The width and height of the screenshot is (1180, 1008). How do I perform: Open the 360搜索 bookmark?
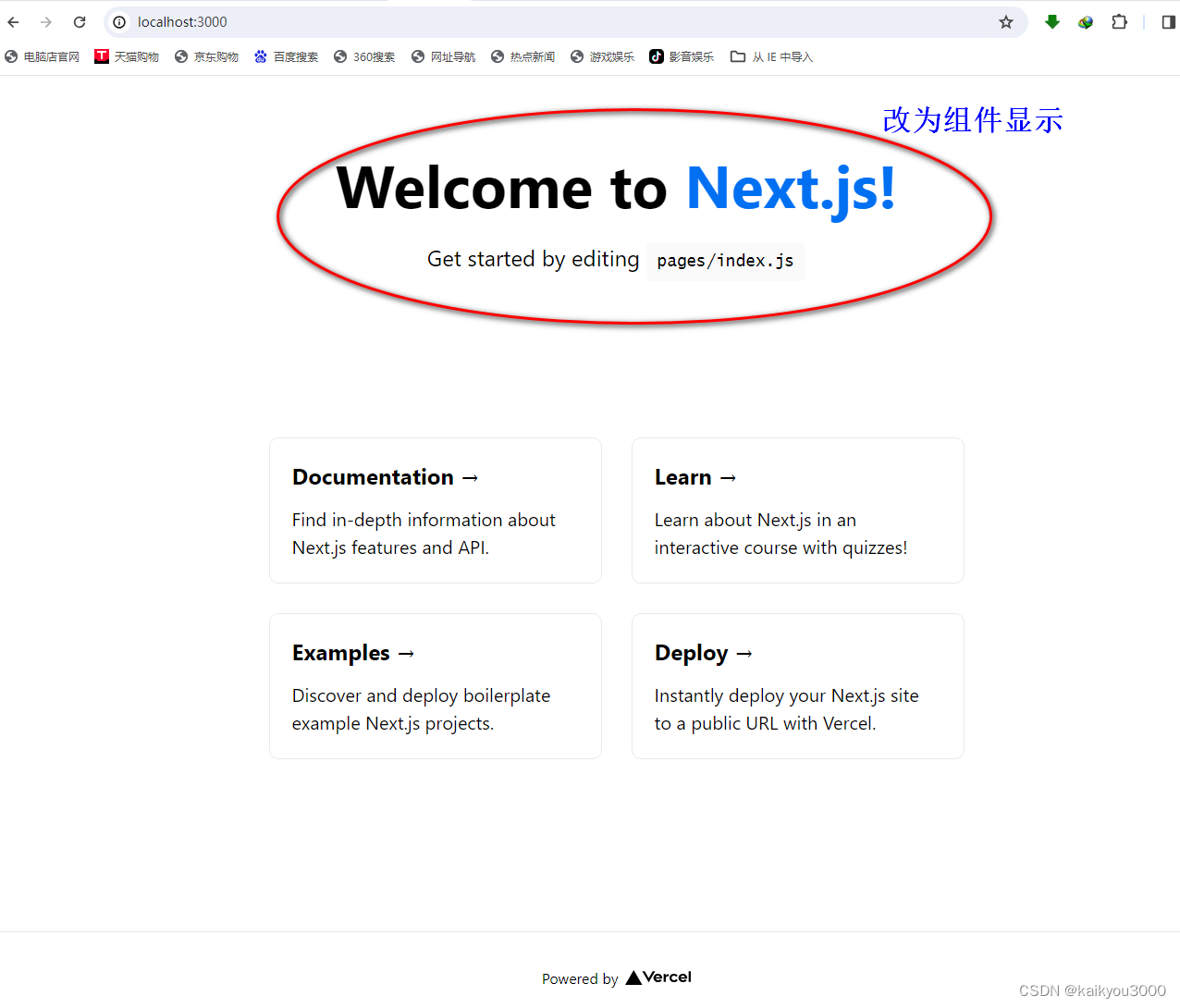point(364,56)
